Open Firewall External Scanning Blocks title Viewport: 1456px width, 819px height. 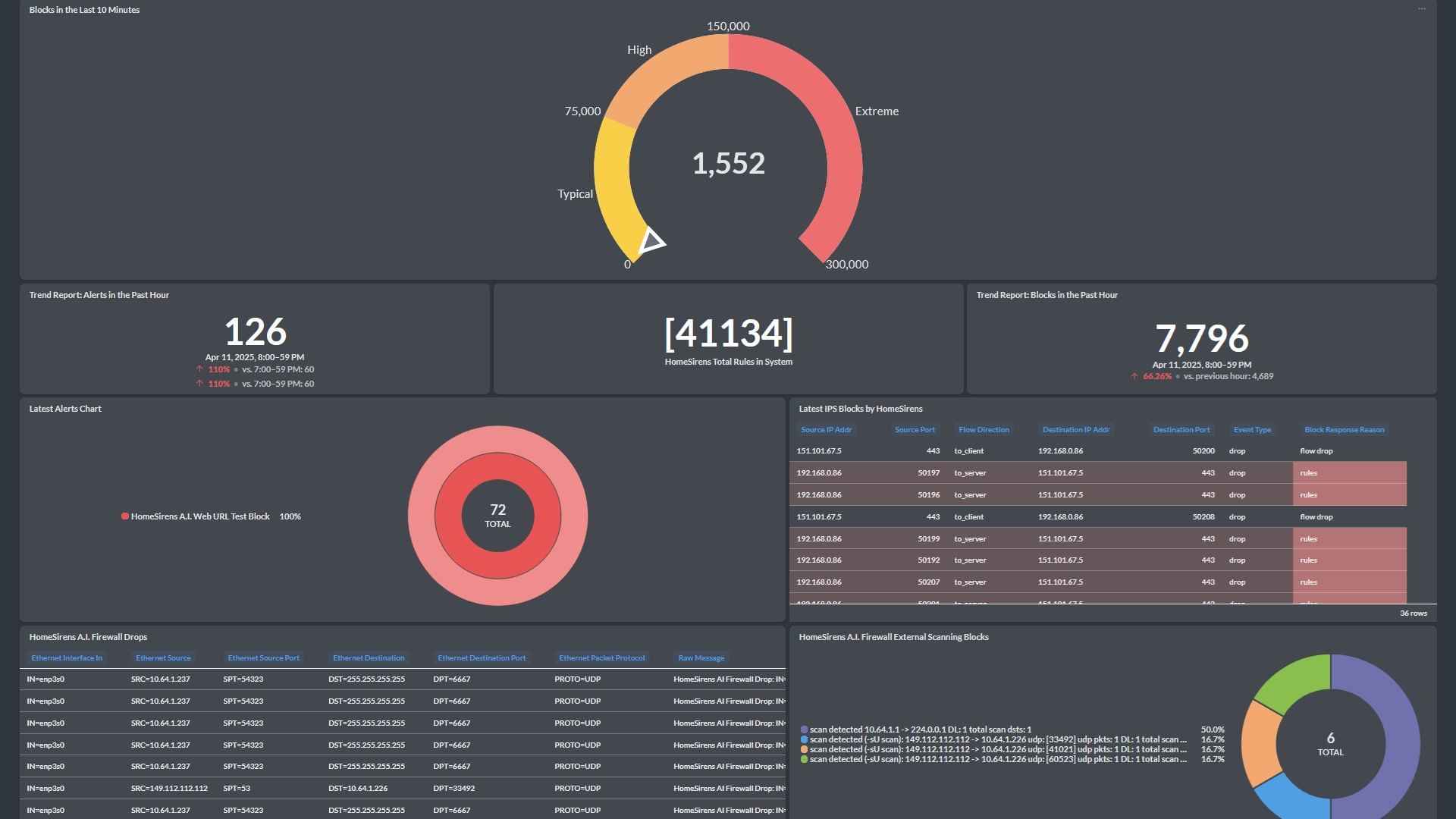point(893,637)
